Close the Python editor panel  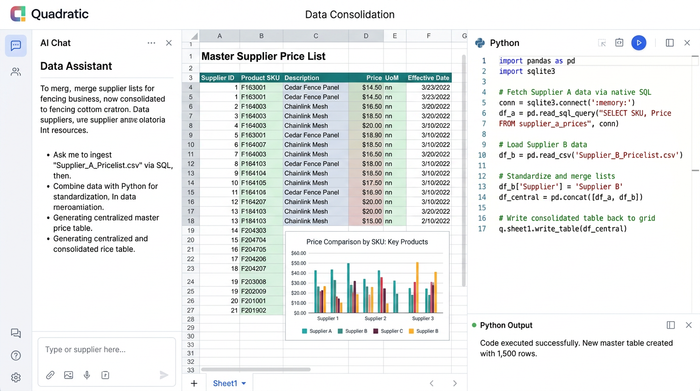point(687,43)
